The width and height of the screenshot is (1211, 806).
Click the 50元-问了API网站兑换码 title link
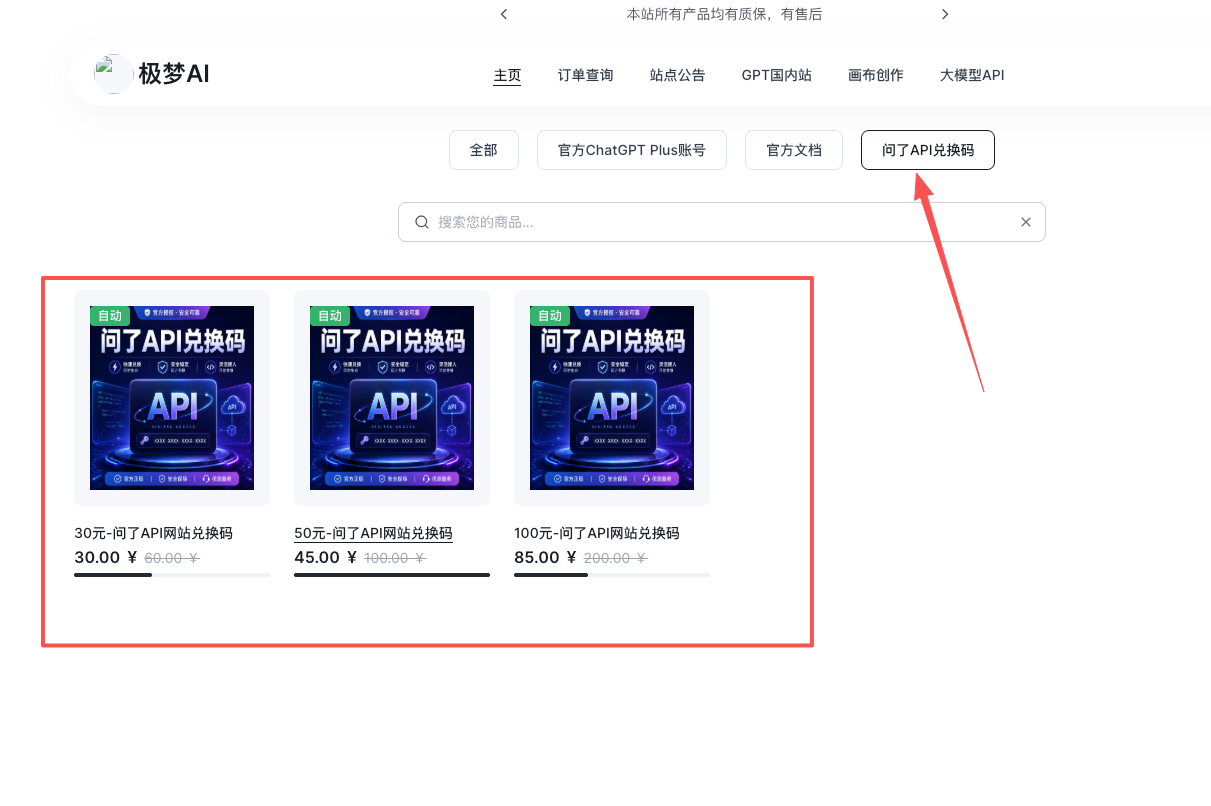tap(373, 533)
